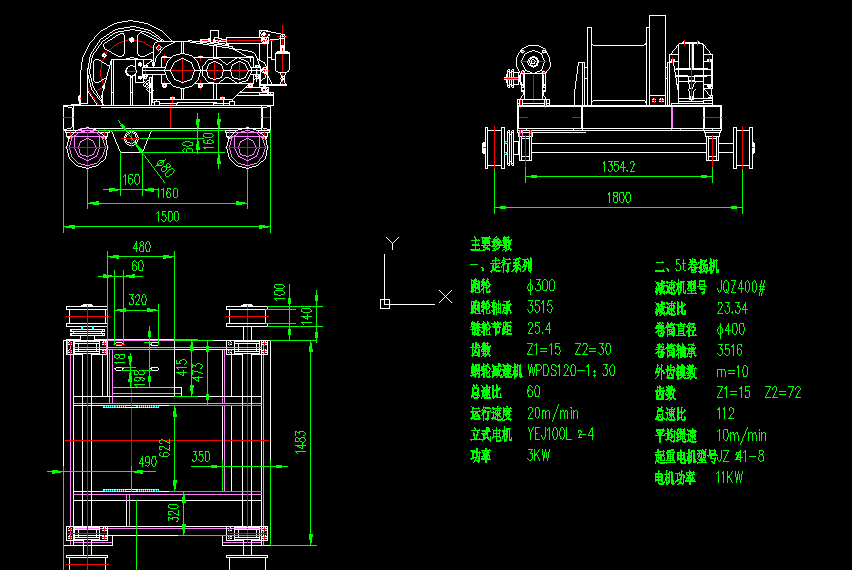This screenshot has width=852, height=570.
Task: Click the Z2=72 teeth value
Action: [x=783, y=392]
